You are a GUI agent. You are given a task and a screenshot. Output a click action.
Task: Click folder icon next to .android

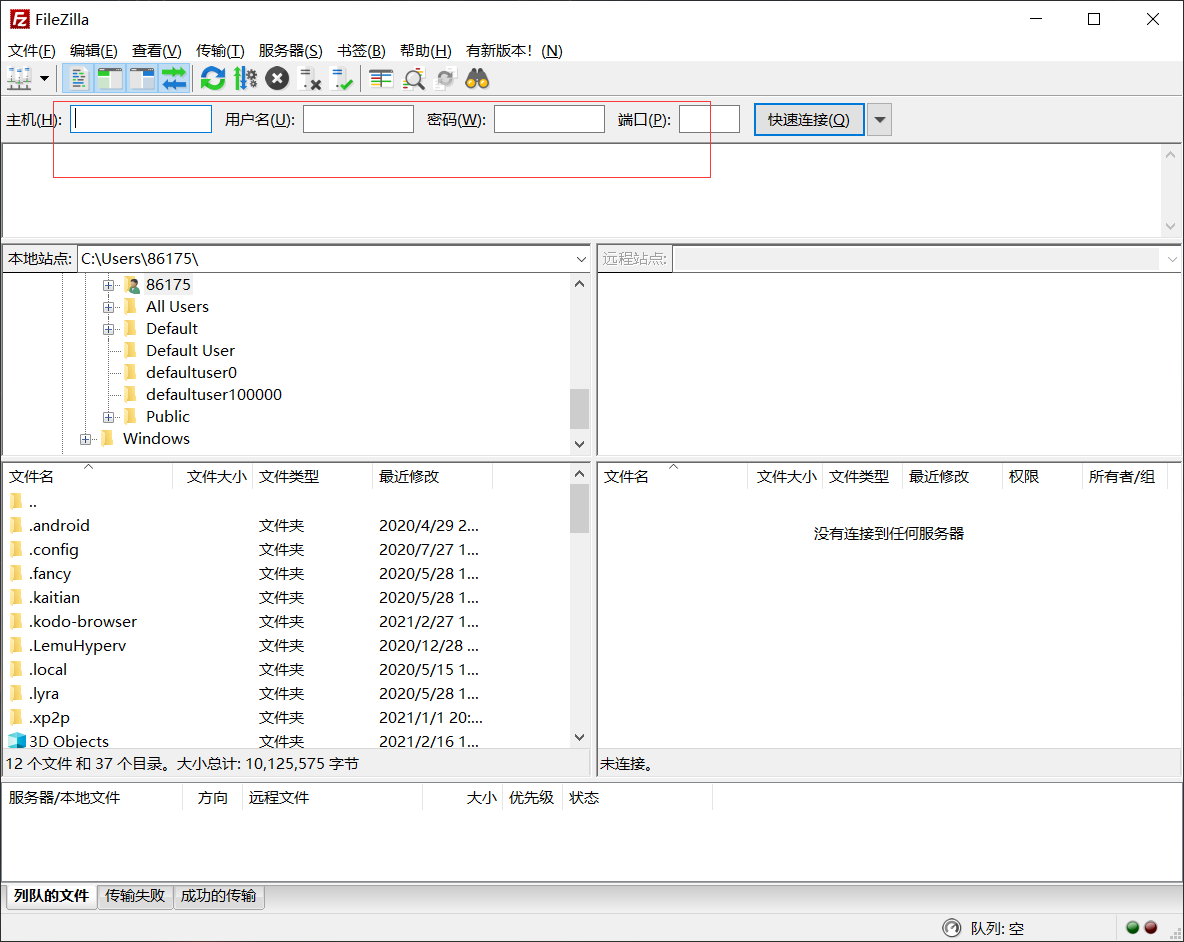17,525
